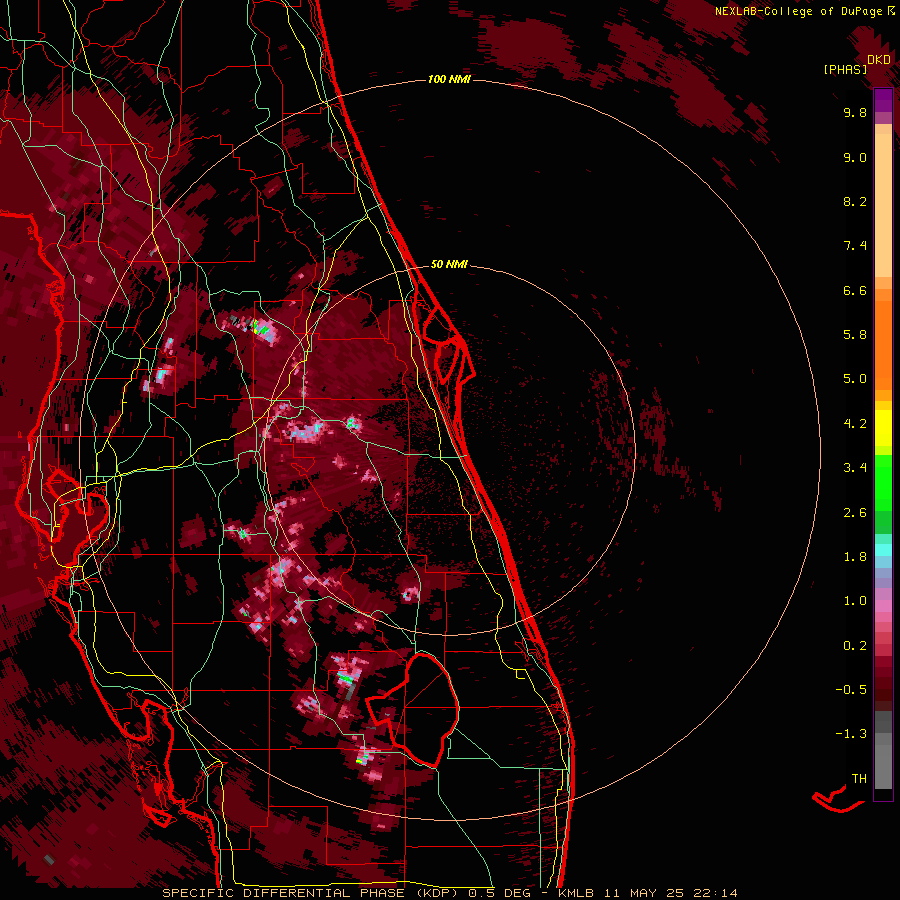900x900 pixels.
Task: Click the KMLB 11 MAY 25 22:14 timestamp
Action: [x=647, y=893]
